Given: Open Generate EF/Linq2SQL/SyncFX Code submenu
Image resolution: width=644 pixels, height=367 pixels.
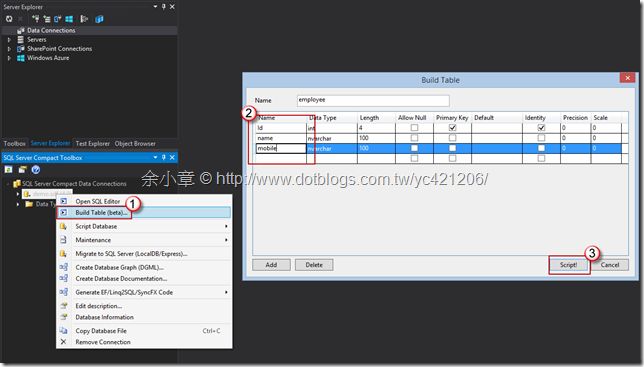Looking at the screenshot, I should (144, 292).
